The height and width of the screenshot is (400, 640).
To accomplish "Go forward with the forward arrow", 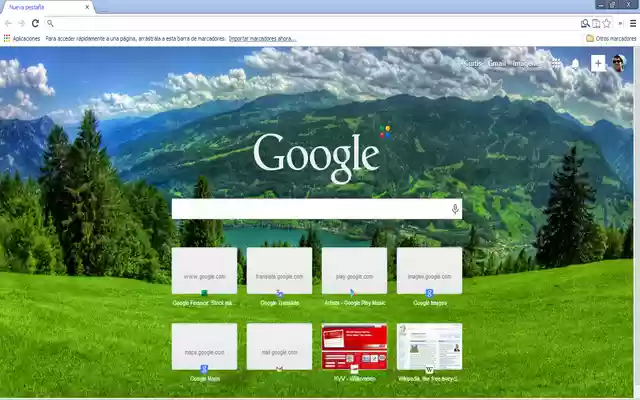I will pyautogui.click(x=22, y=23).
